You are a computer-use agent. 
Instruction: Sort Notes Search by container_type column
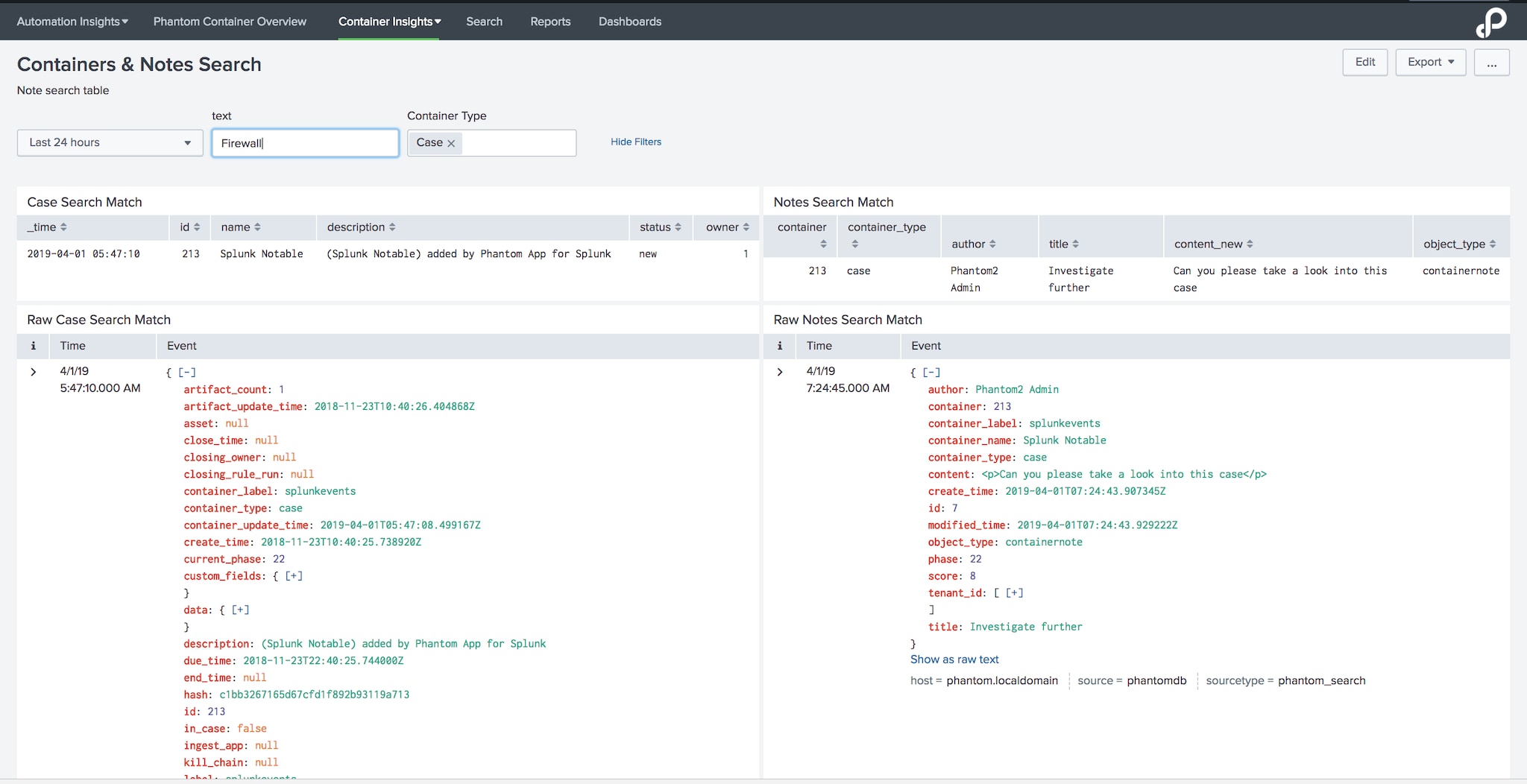(x=887, y=235)
